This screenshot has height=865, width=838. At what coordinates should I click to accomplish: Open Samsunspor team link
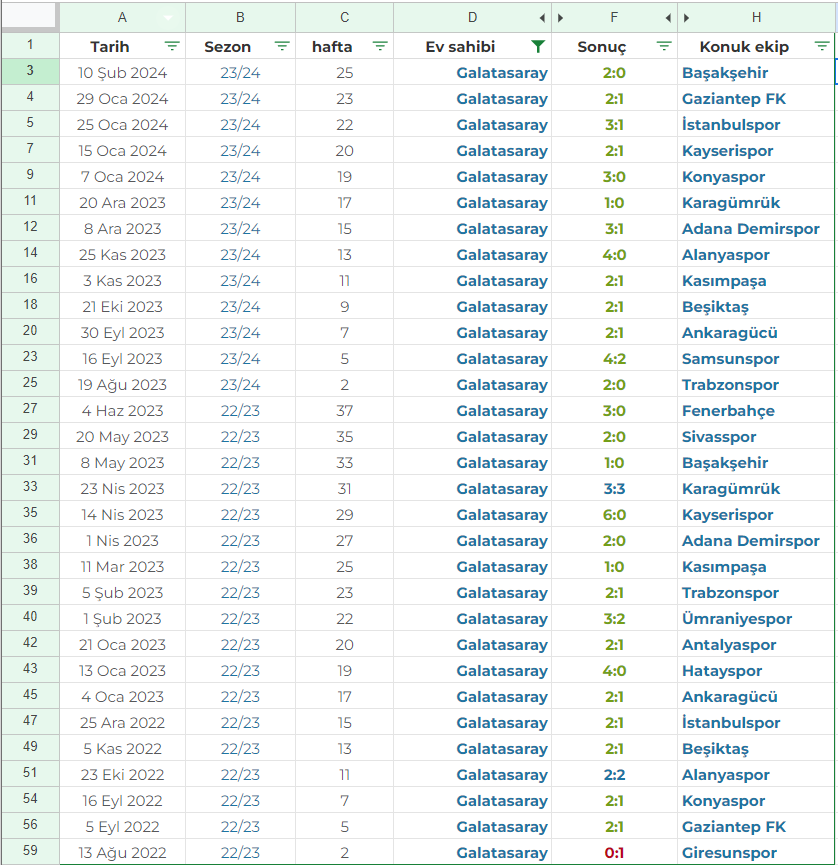point(730,359)
